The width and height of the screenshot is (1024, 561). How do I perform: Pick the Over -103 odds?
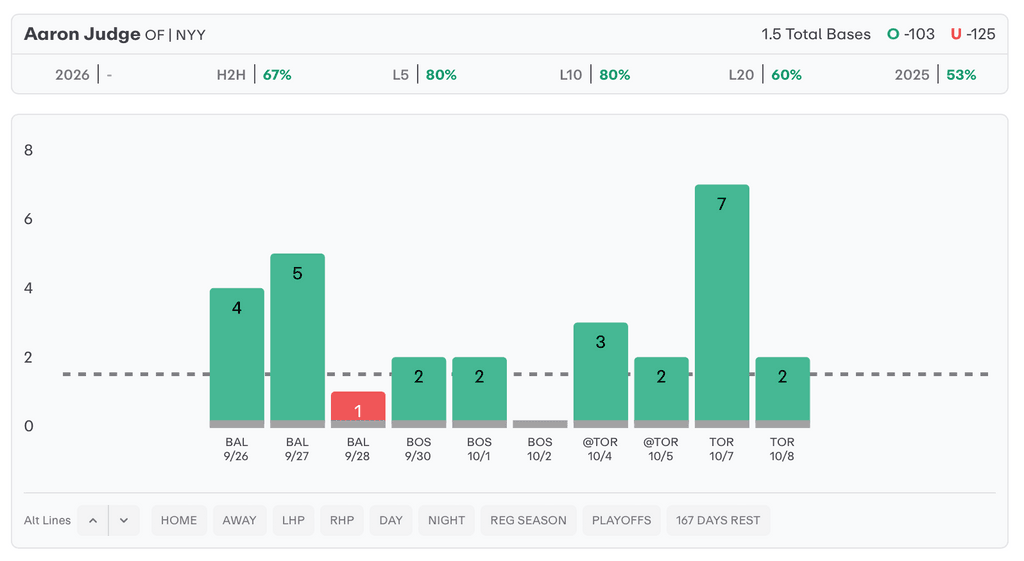[910, 34]
